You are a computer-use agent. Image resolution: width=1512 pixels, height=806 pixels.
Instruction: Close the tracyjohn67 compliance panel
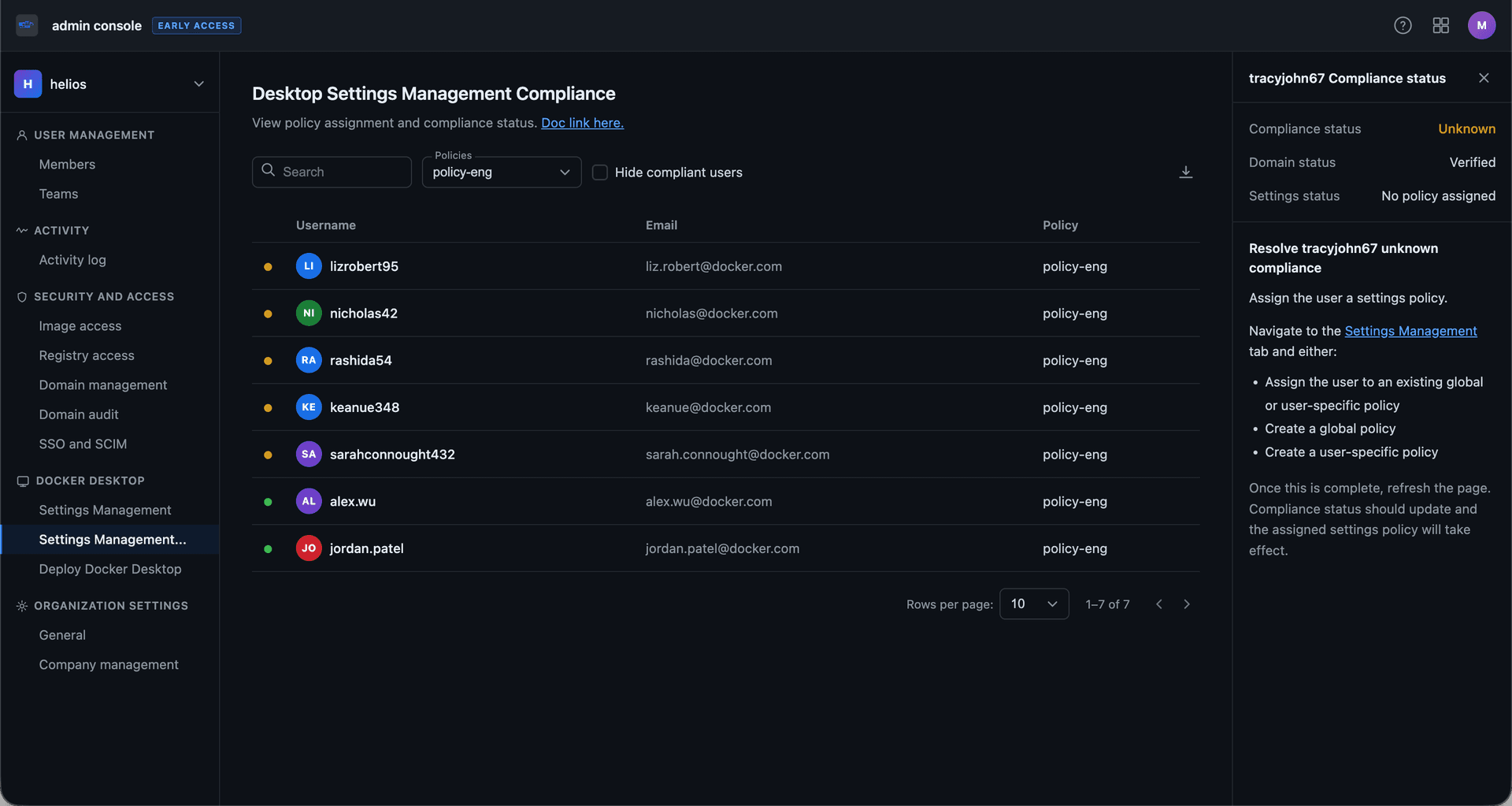(1483, 78)
